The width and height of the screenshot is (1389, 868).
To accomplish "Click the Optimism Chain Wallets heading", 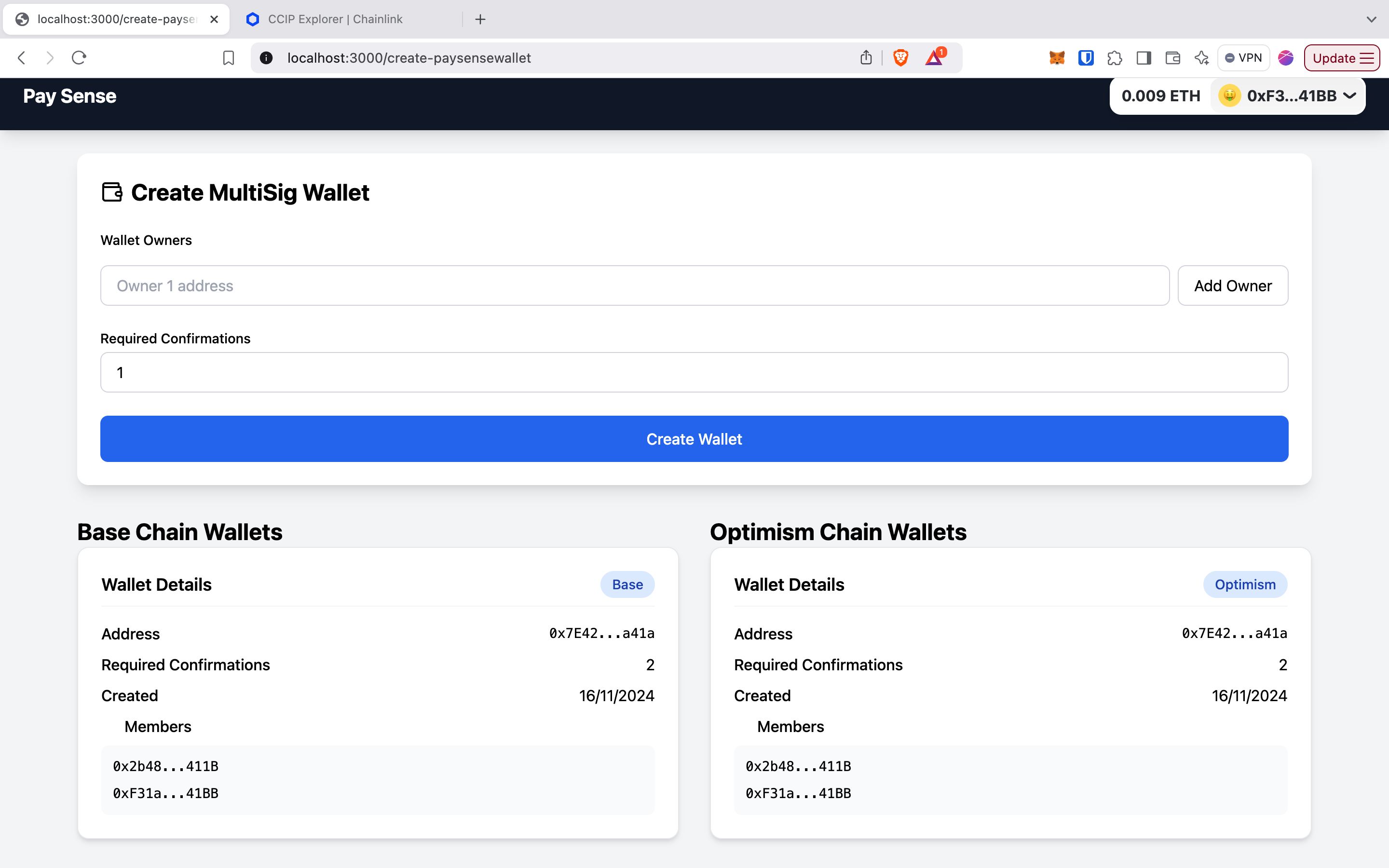I will pos(838,531).
